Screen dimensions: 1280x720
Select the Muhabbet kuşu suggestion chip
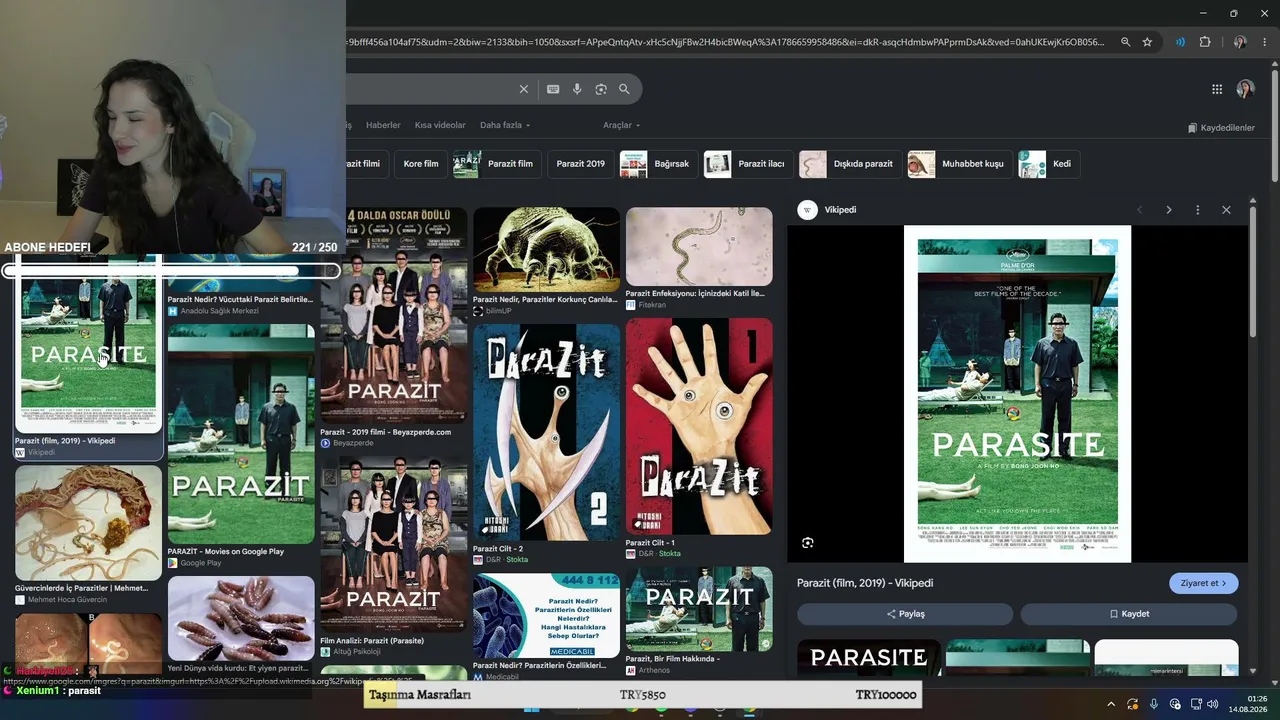[x=959, y=164]
